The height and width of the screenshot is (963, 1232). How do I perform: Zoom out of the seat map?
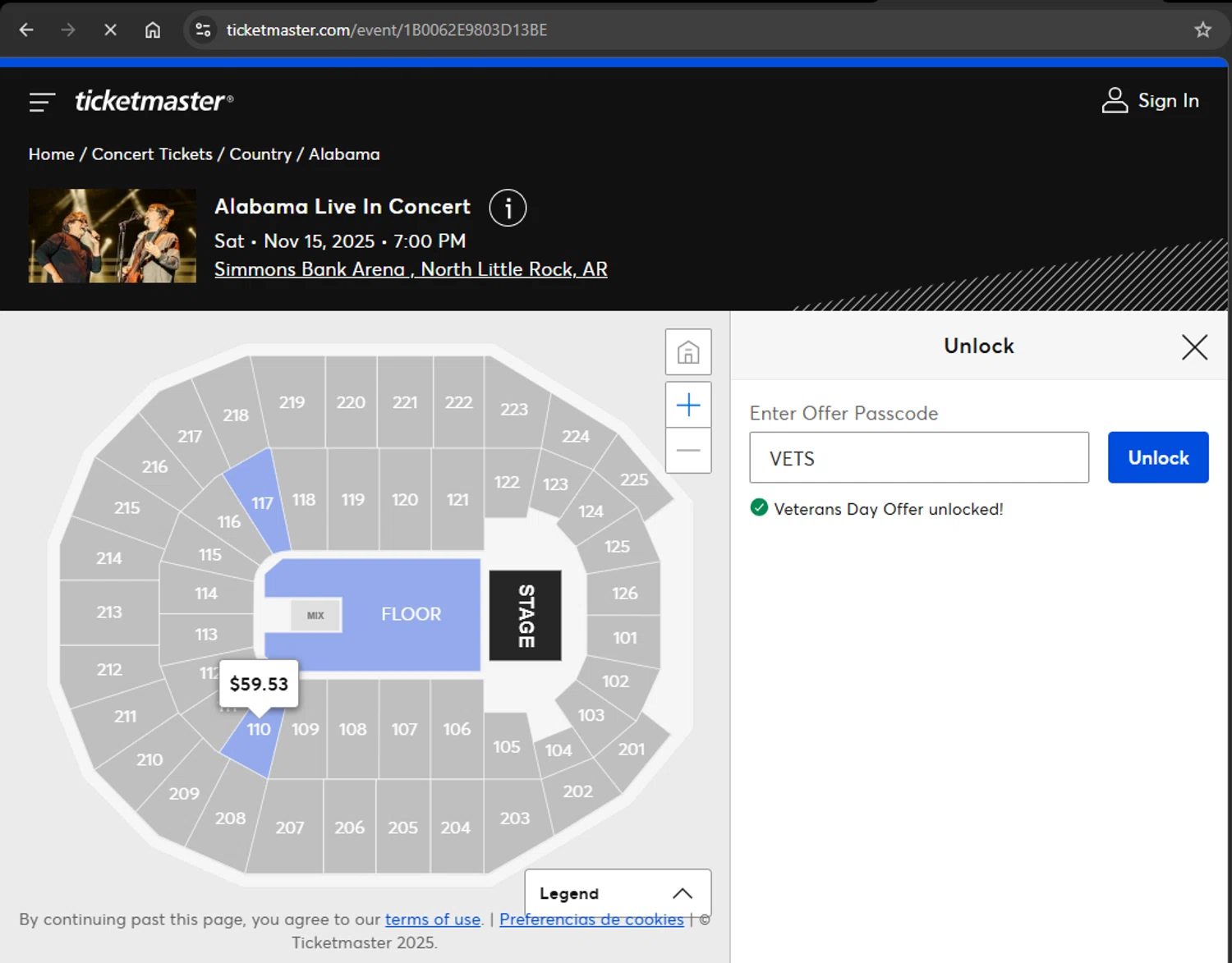click(x=688, y=451)
